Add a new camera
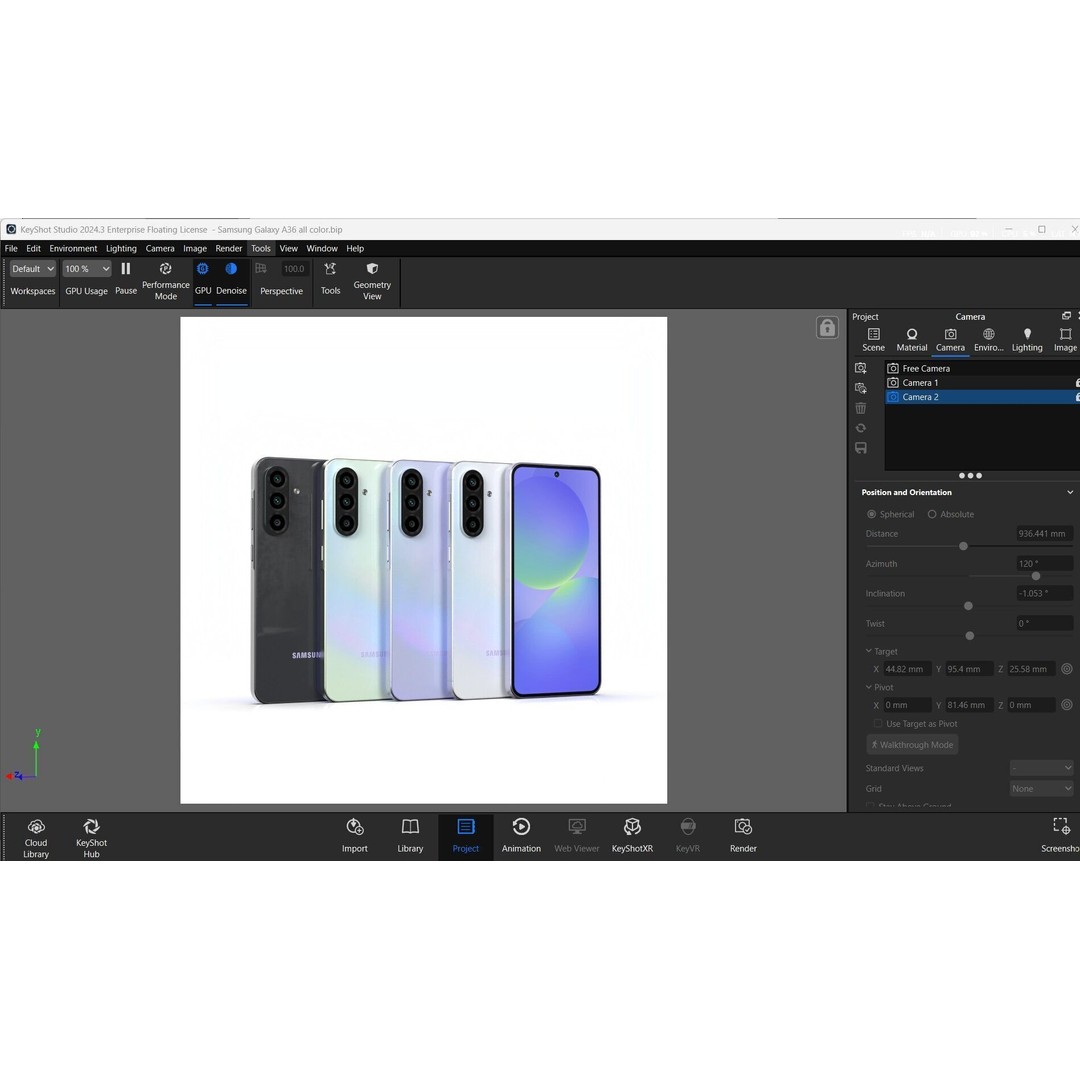The height and width of the screenshot is (1080, 1080). [x=861, y=368]
